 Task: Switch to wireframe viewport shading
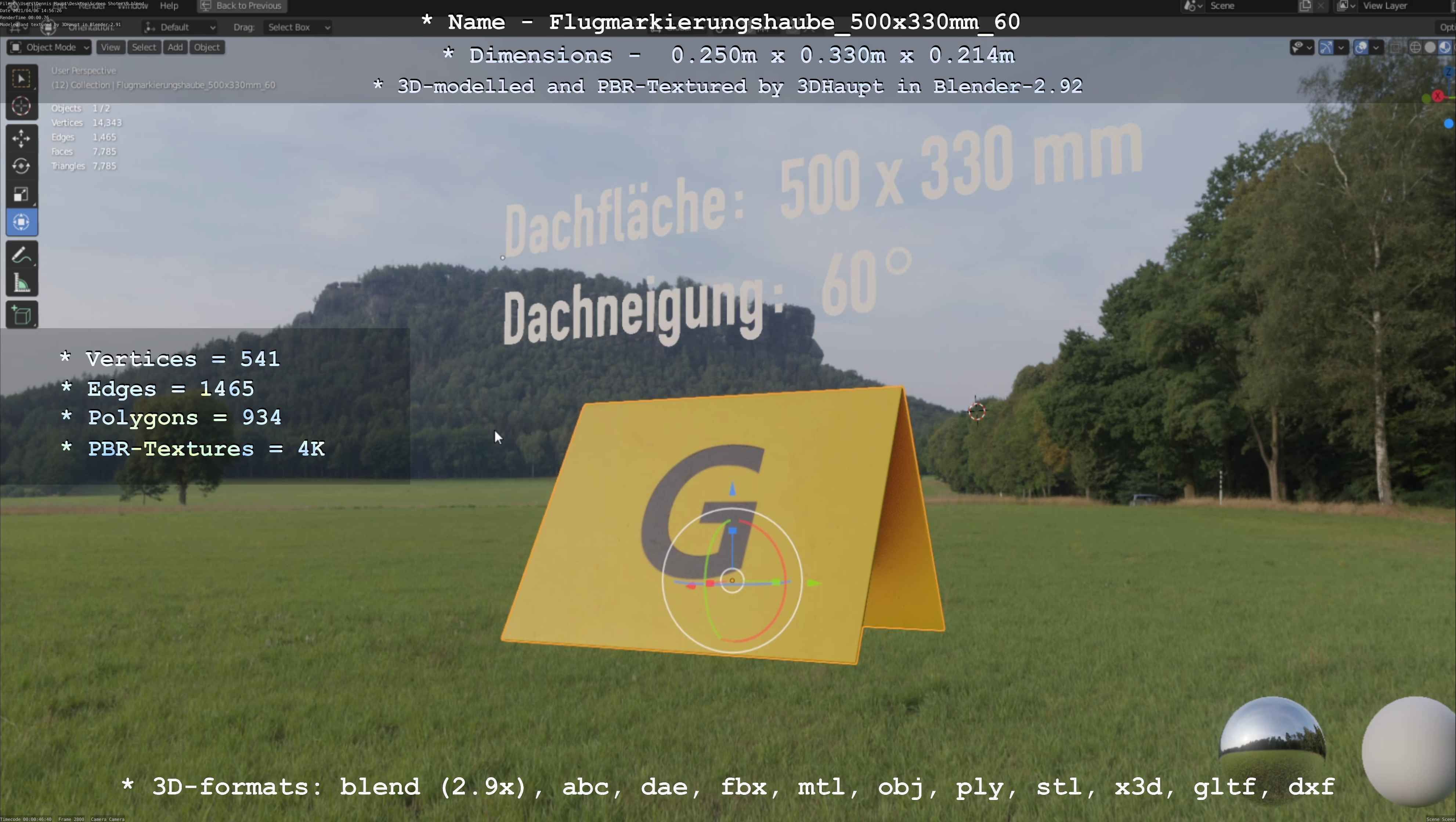pyautogui.click(x=1415, y=47)
